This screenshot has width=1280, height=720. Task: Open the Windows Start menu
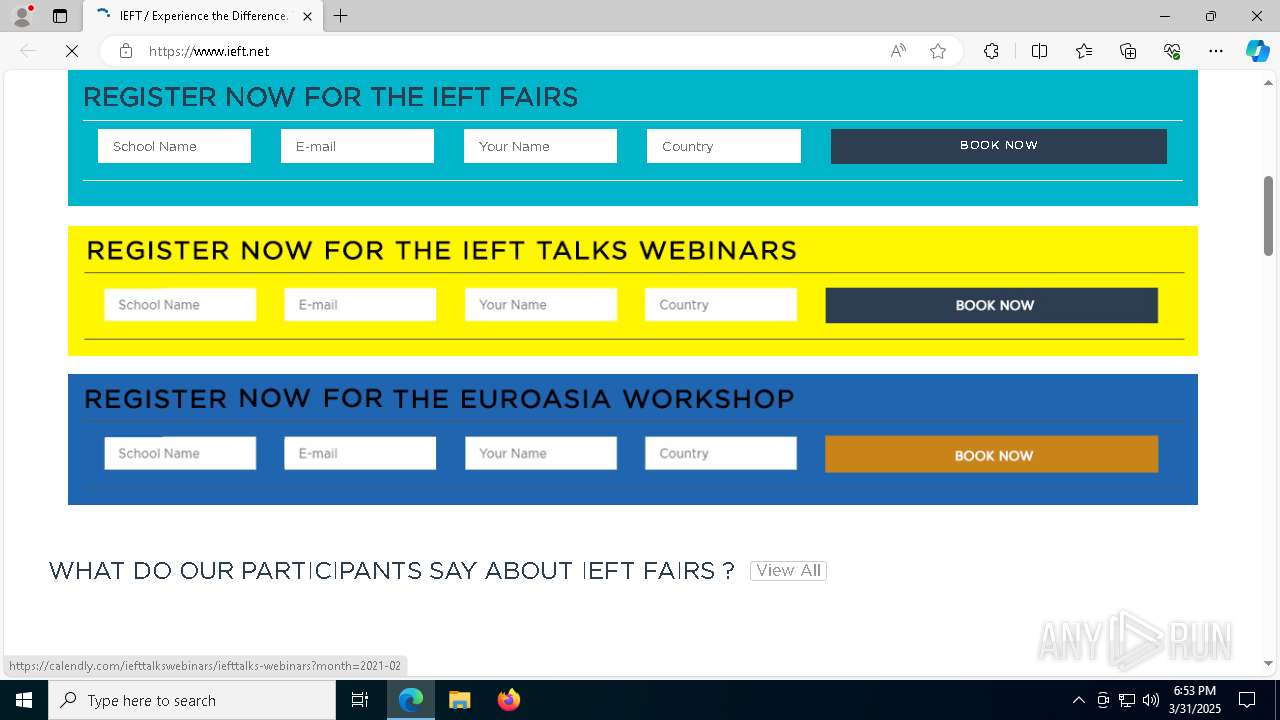tap(24, 700)
